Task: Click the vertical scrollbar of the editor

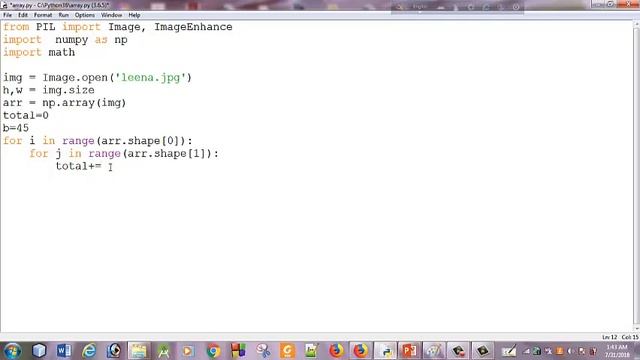Action: 636,176
